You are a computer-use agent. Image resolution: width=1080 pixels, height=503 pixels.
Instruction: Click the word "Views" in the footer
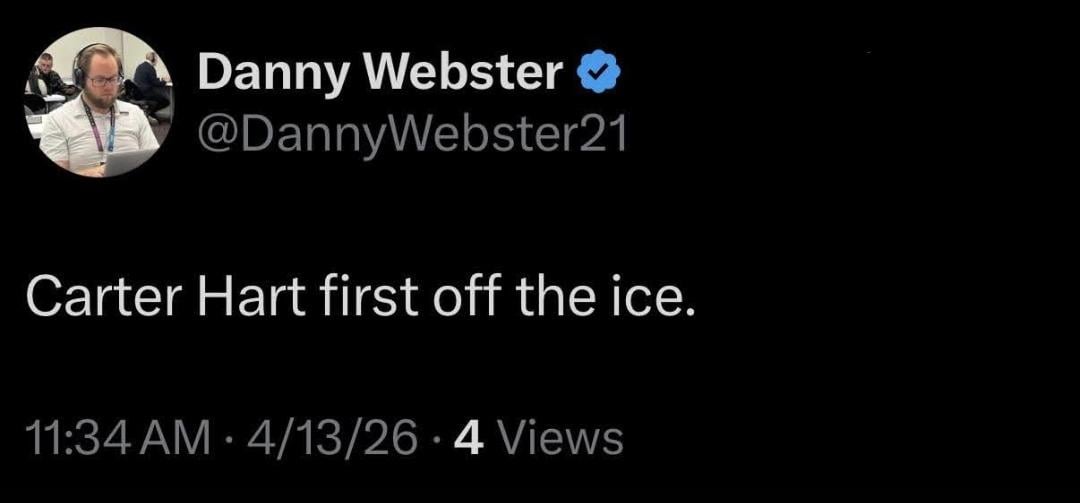(x=560, y=438)
